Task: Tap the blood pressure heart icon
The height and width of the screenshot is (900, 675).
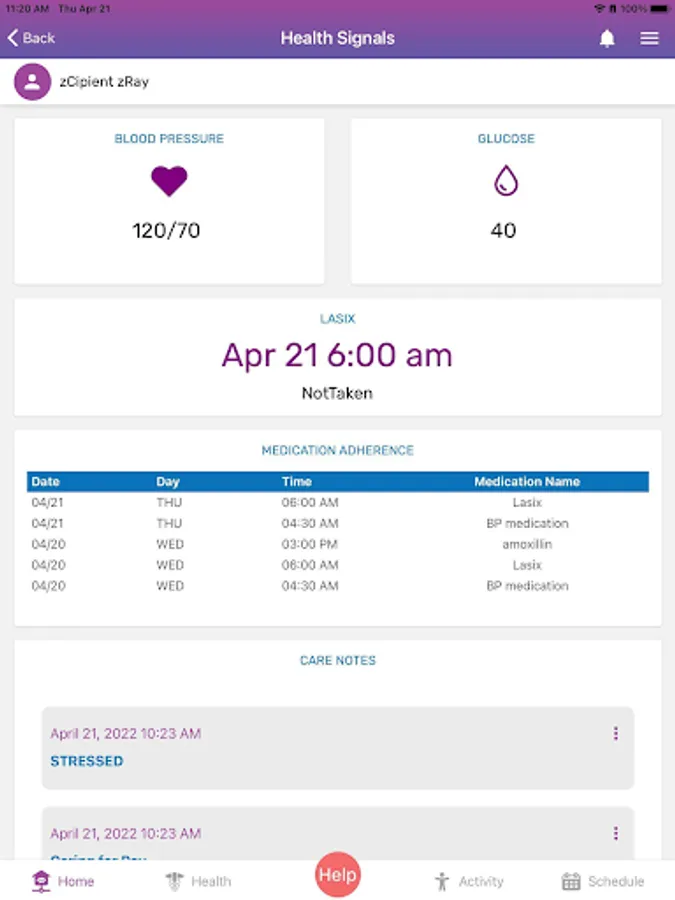Action: point(169,181)
